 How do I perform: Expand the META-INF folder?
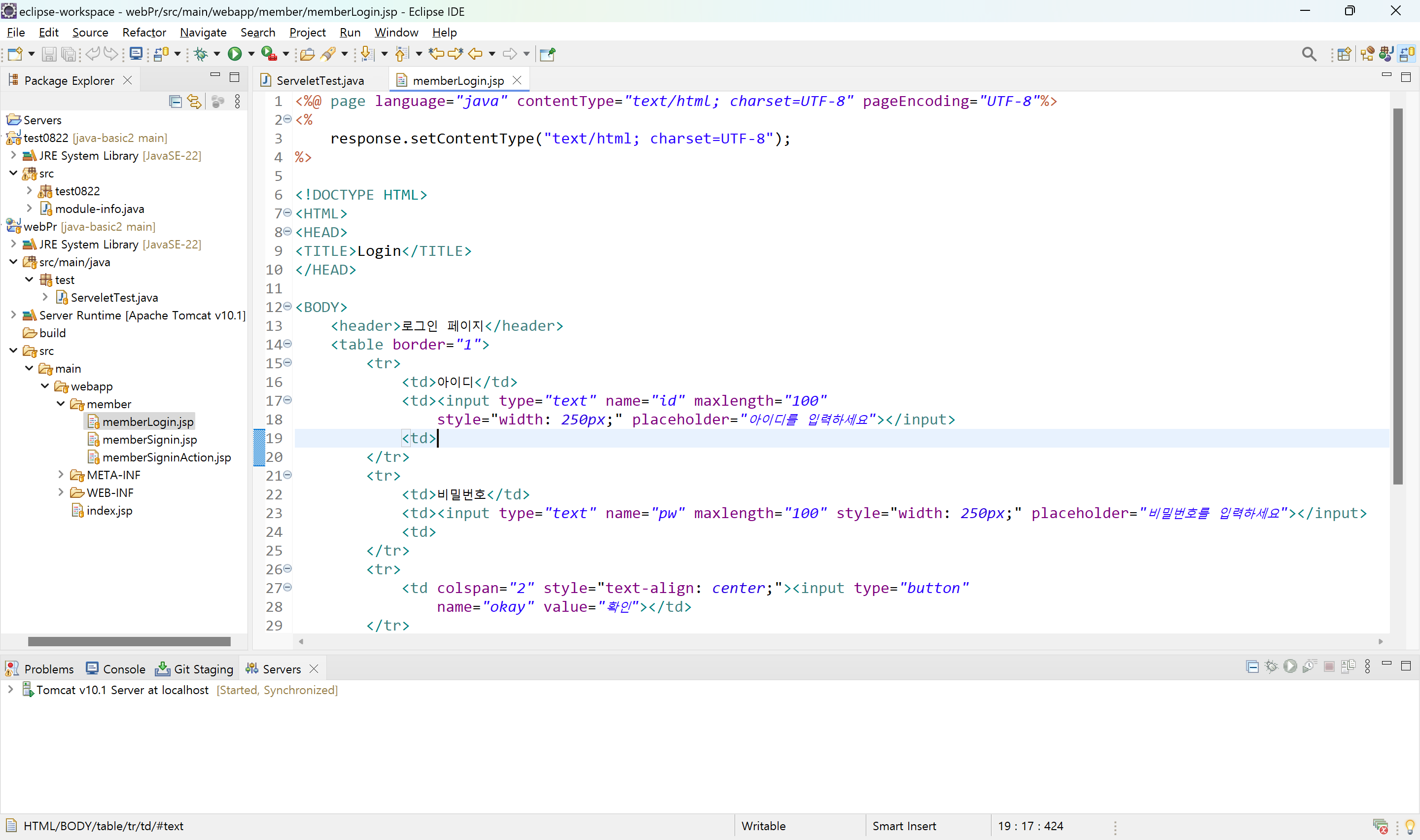coord(61,474)
